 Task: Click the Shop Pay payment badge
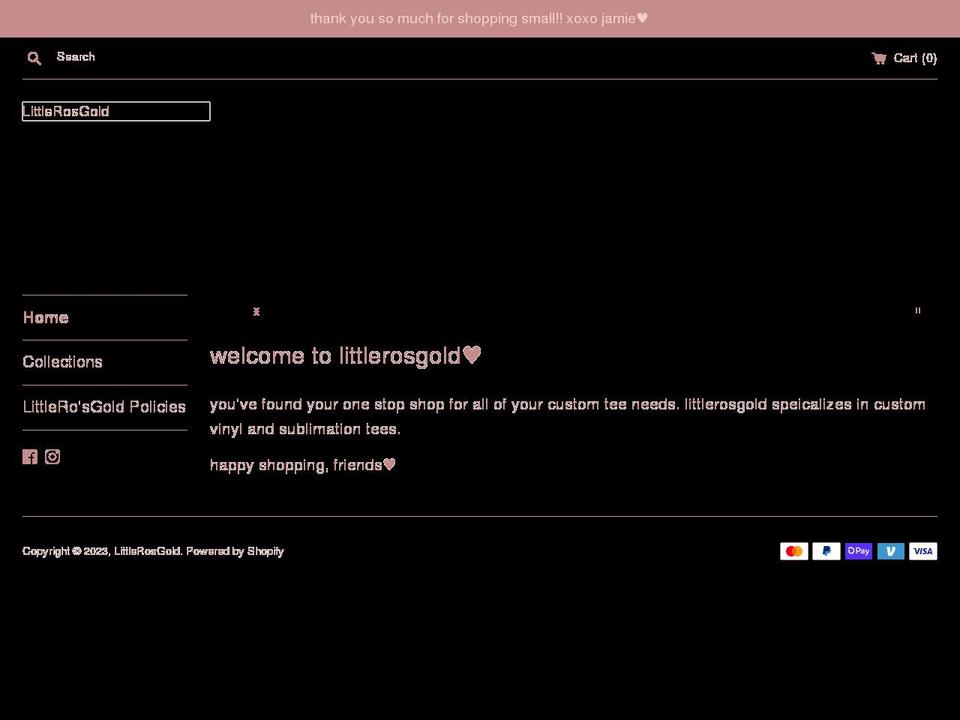click(858, 551)
